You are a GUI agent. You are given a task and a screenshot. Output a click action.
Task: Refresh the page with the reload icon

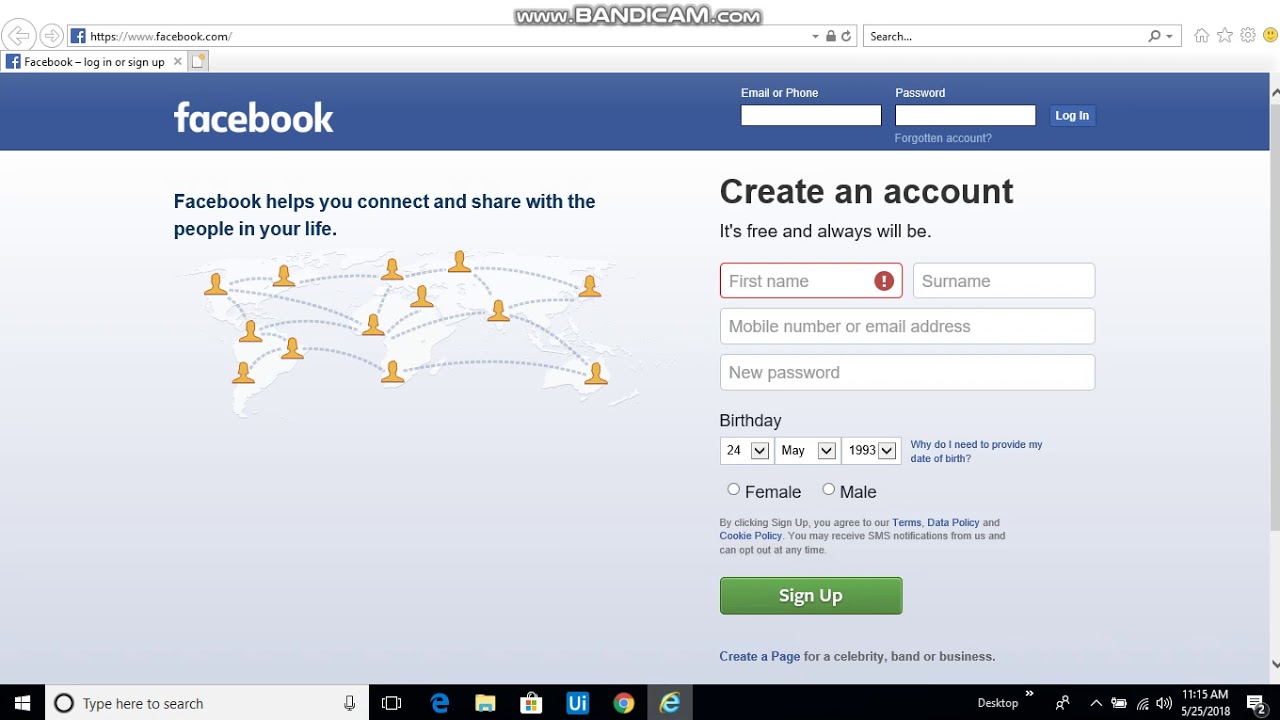[x=846, y=36]
